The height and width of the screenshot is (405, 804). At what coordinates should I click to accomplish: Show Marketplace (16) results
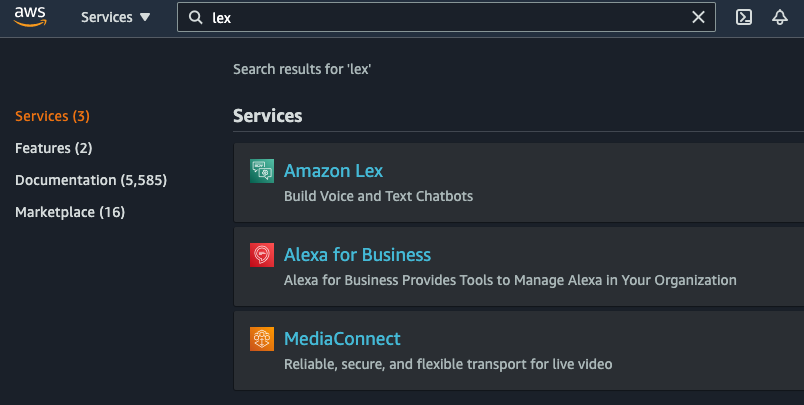click(x=70, y=212)
